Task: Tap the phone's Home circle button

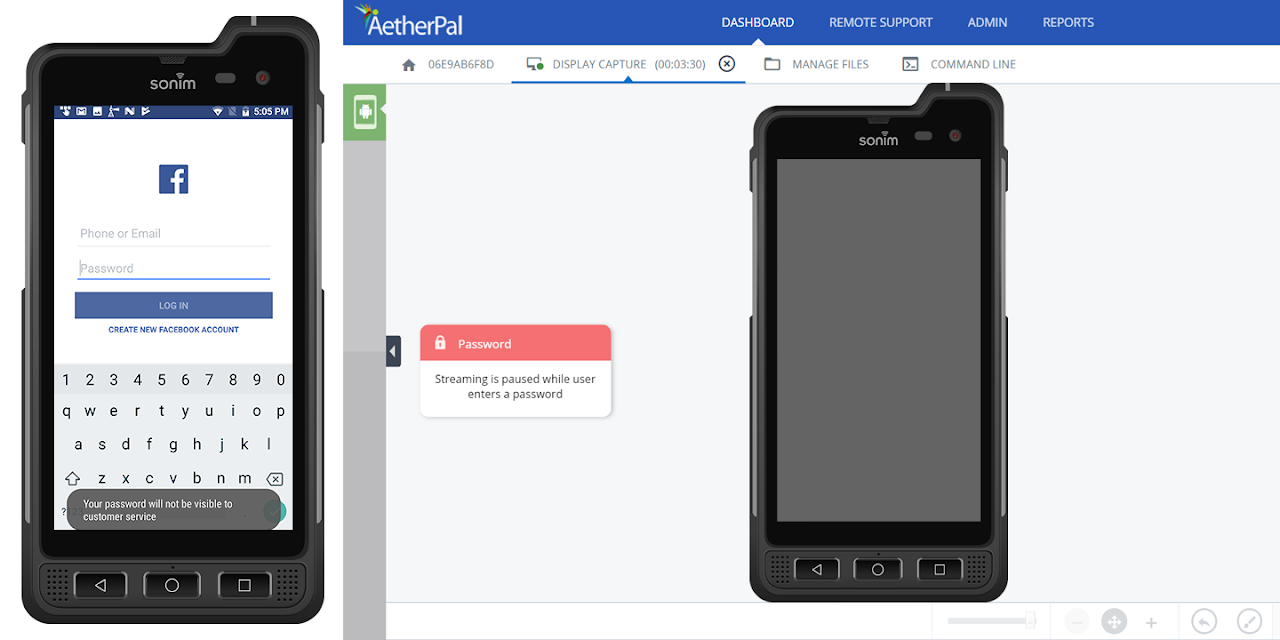Action: pos(172,585)
